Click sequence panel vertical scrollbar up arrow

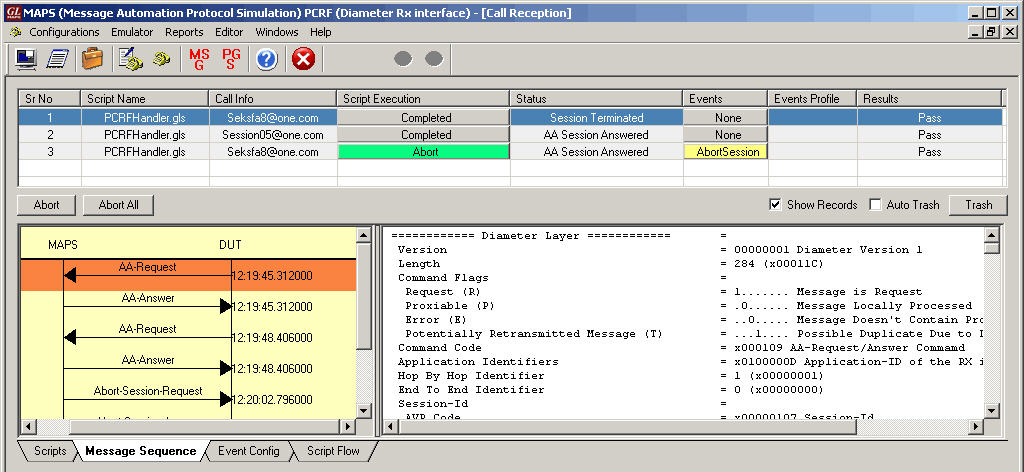click(x=364, y=234)
